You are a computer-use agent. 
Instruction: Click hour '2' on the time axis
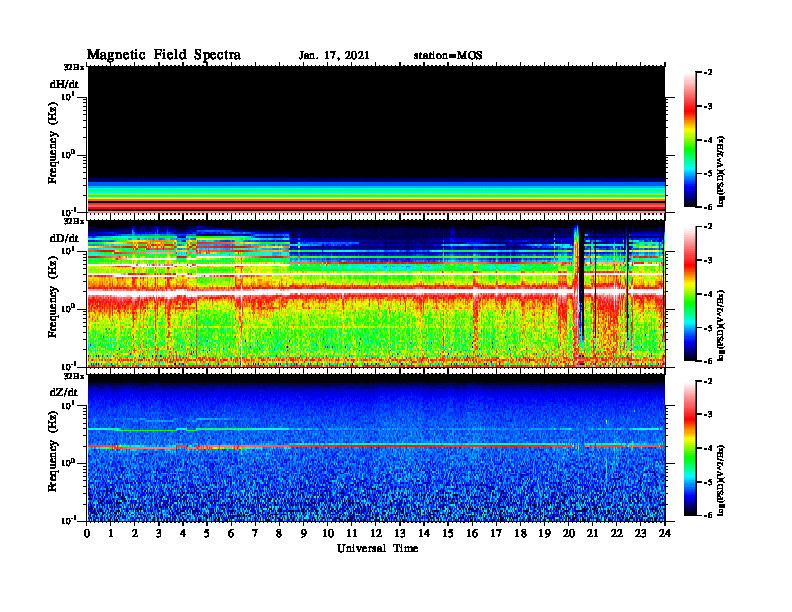tap(135, 534)
